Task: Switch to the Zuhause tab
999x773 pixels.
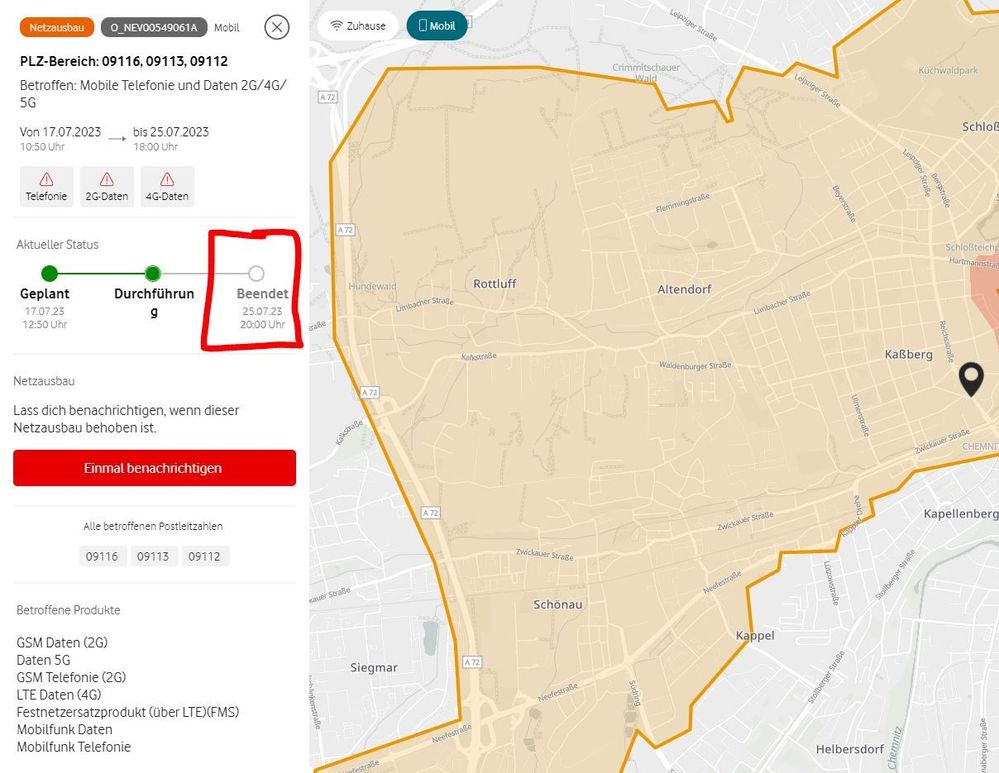Action: pos(358,26)
